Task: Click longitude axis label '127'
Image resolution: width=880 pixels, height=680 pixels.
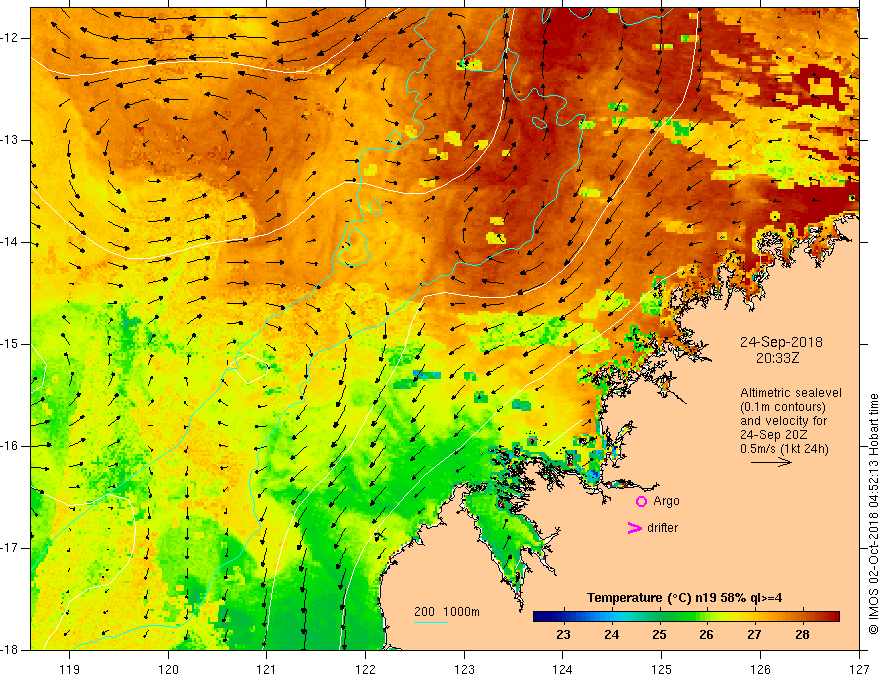Action: 859,669
